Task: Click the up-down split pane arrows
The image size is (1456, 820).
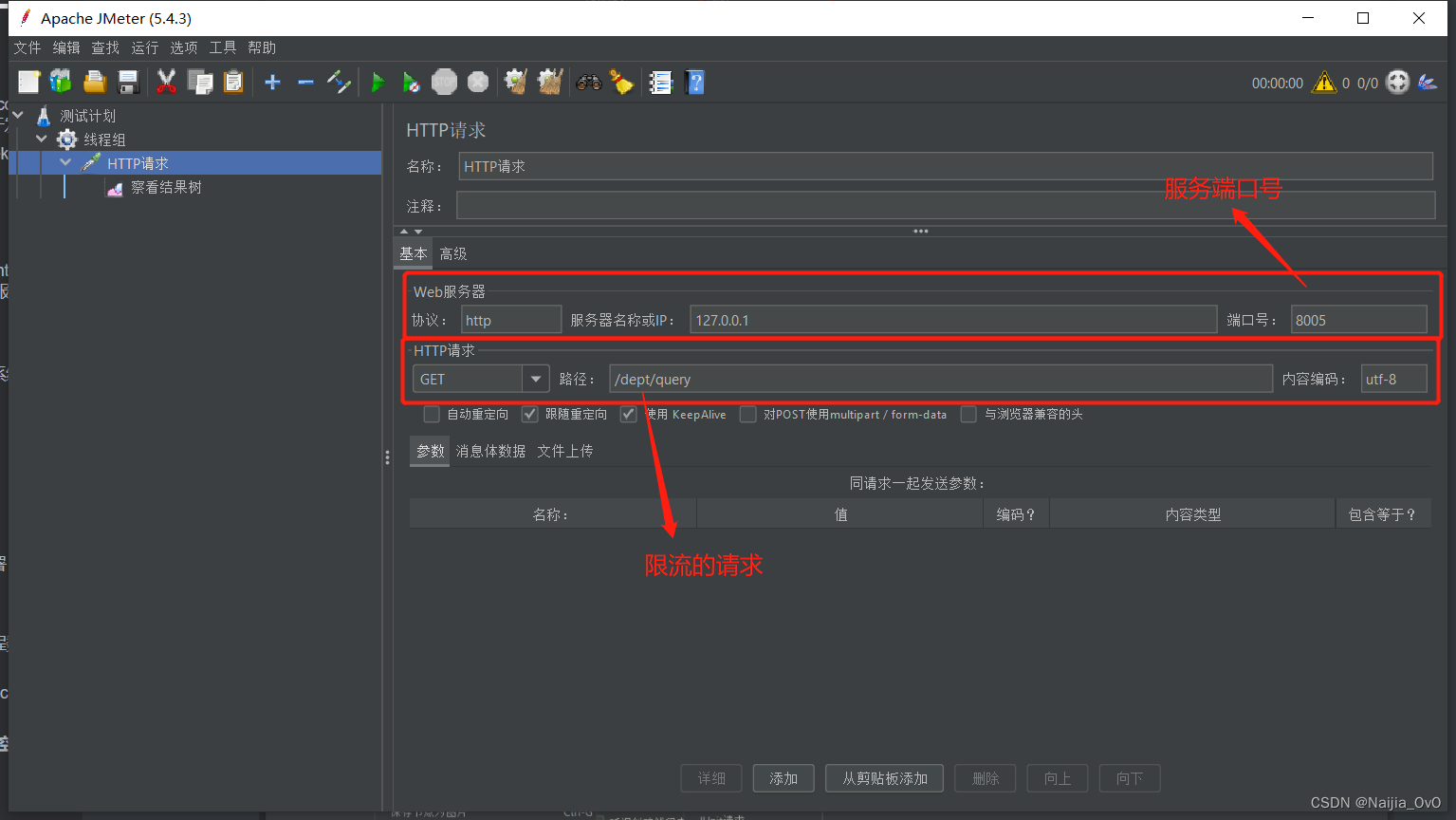Action: point(411,232)
